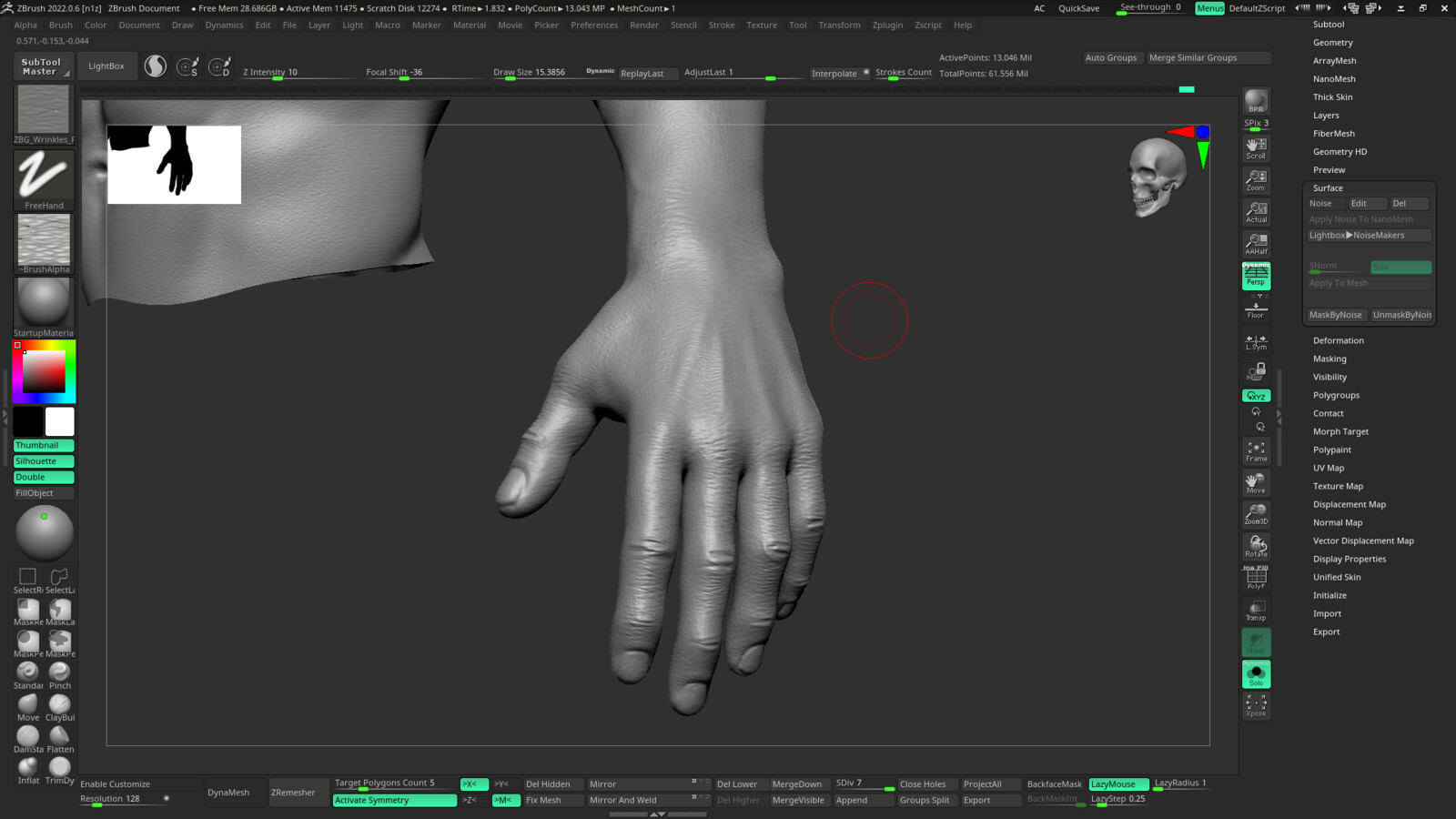
Task: Collapse the Surface subpalette
Action: (x=1328, y=188)
